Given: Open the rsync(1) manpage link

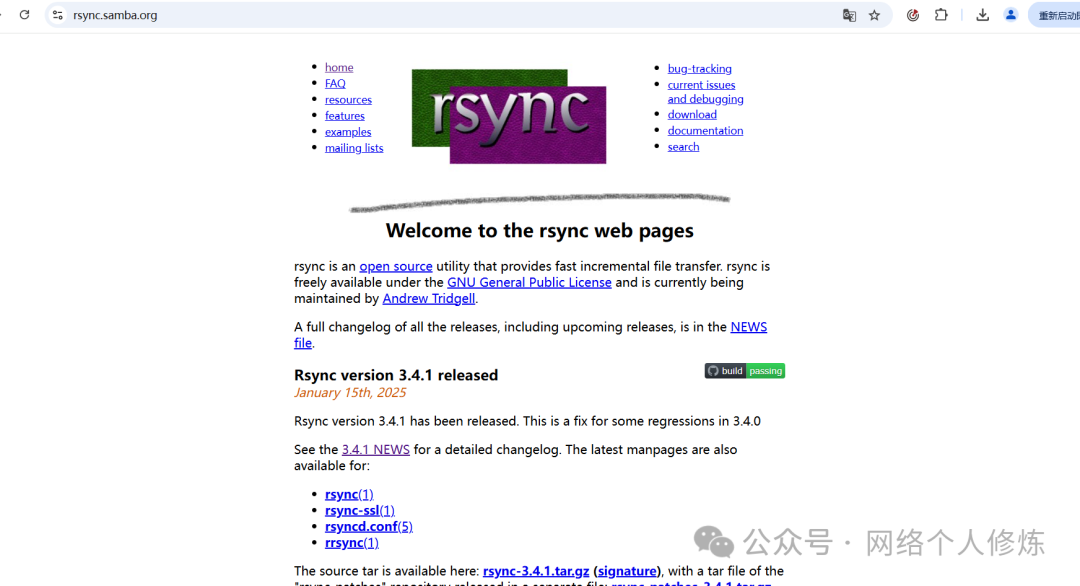Looking at the screenshot, I should click(x=349, y=494).
